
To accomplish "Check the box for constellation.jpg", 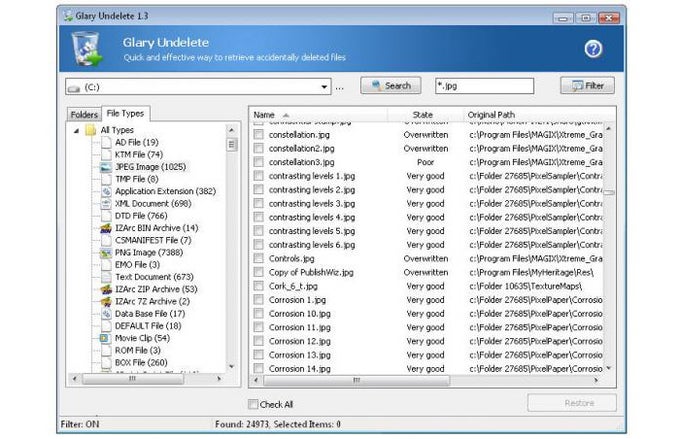I will coord(258,134).
